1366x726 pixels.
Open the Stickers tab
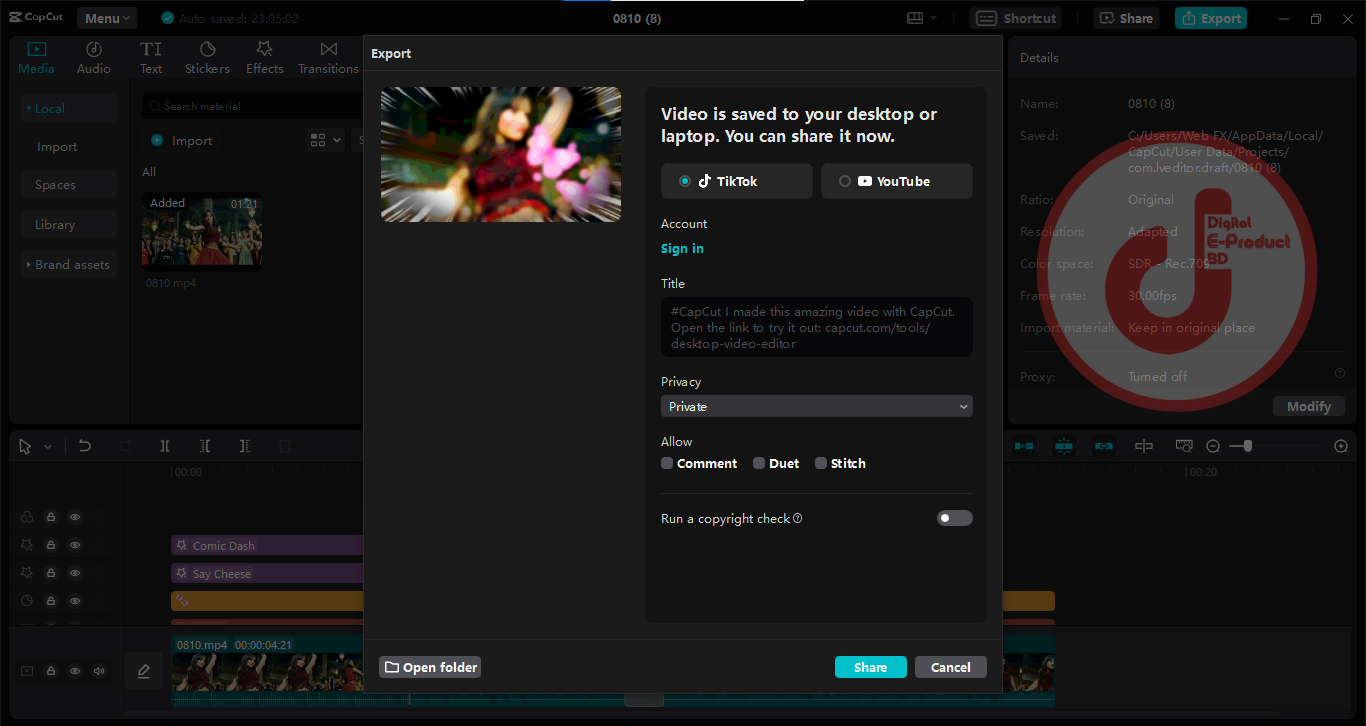207,58
